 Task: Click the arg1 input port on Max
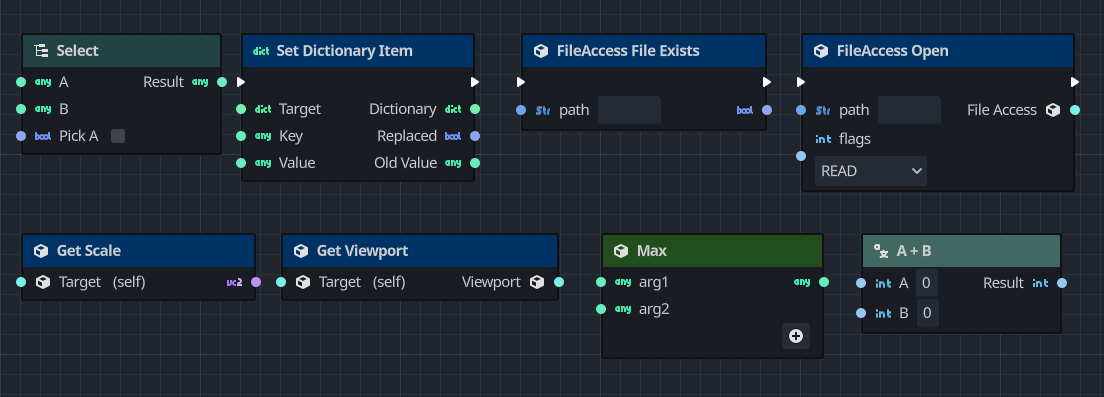pyautogui.click(x=601, y=282)
